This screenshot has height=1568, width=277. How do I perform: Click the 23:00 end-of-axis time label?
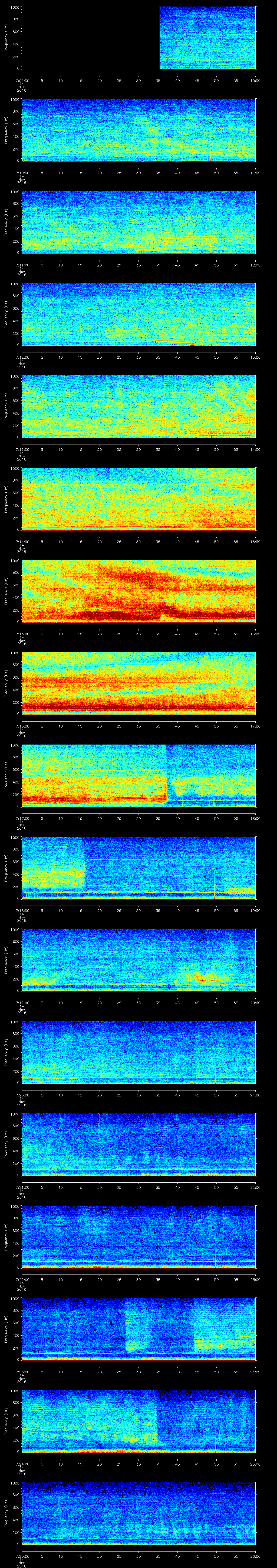(256, 1279)
